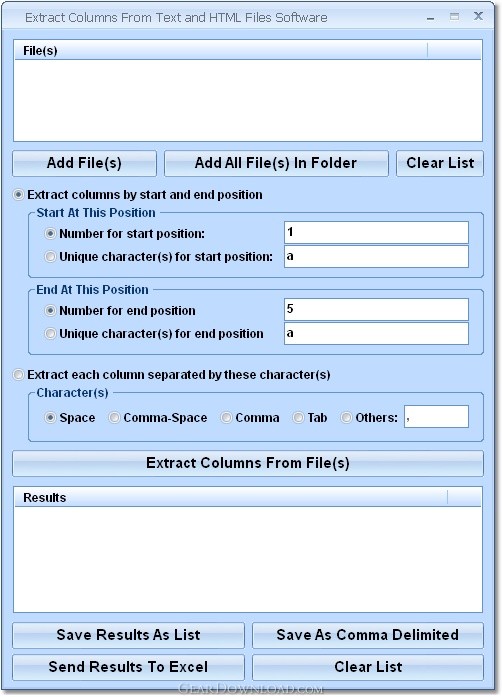Click the Add File(s) button
This screenshot has height=697, width=502.
pyautogui.click(x=84, y=163)
